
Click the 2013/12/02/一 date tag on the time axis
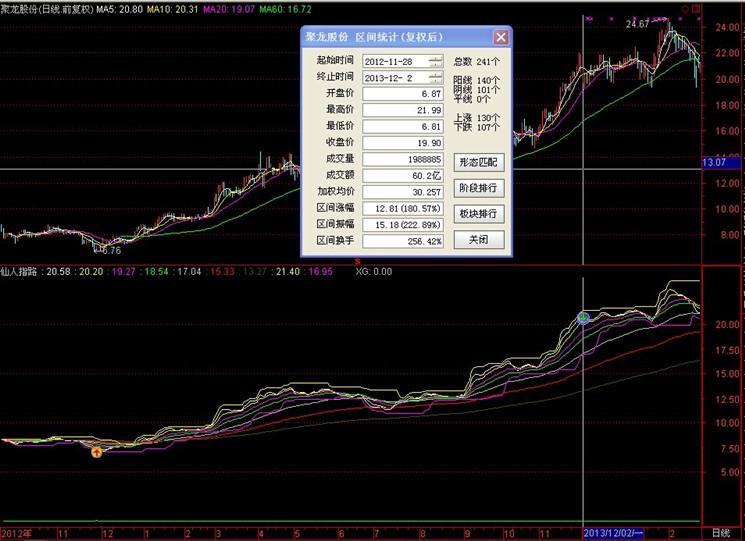tap(613, 533)
